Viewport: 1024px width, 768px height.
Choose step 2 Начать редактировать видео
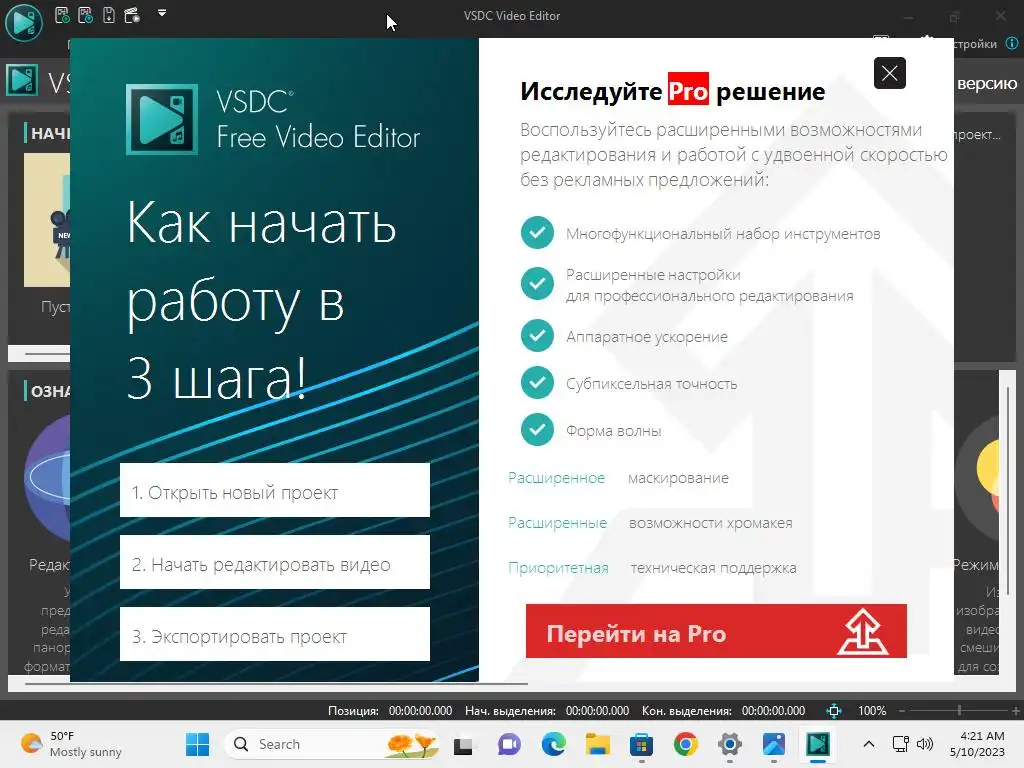(275, 562)
